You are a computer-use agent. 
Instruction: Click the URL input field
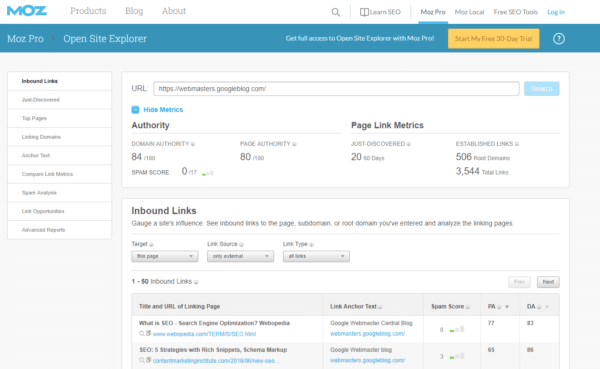[x=336, y=89]
